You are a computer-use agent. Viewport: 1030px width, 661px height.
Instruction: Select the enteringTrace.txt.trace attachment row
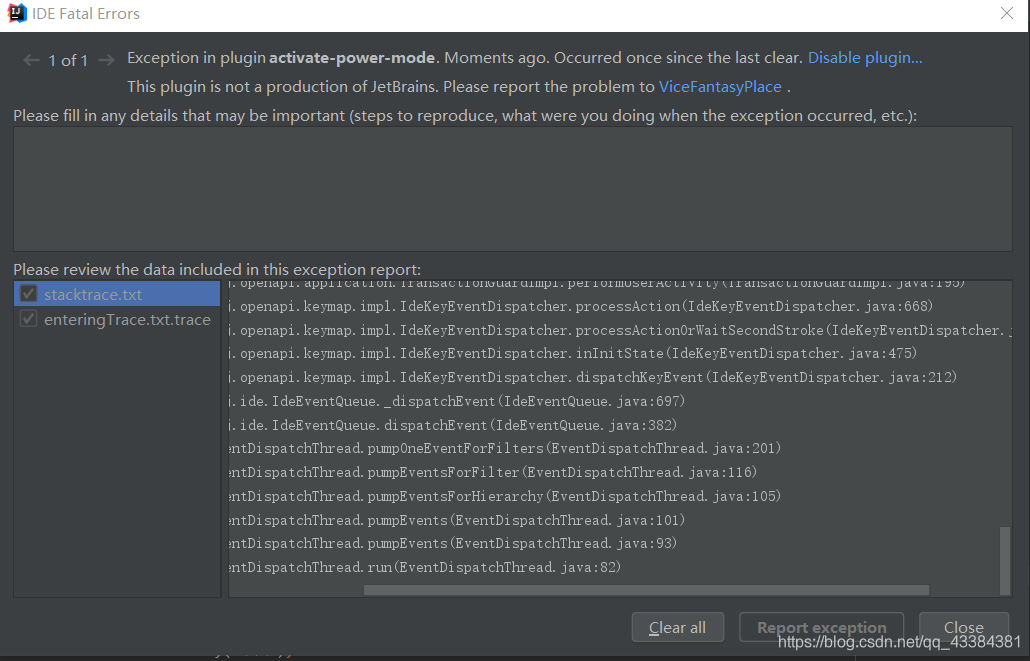tap(117, 319)
